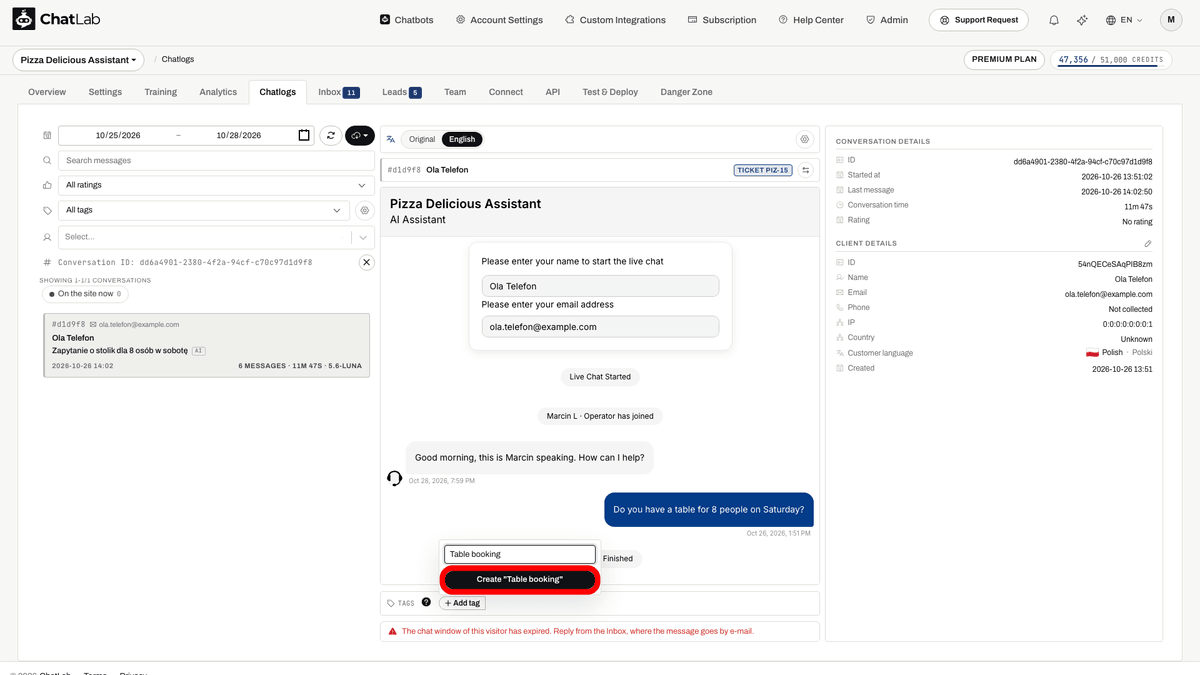
Task: Switch to the Leads tab
Action: pos(401,92)
